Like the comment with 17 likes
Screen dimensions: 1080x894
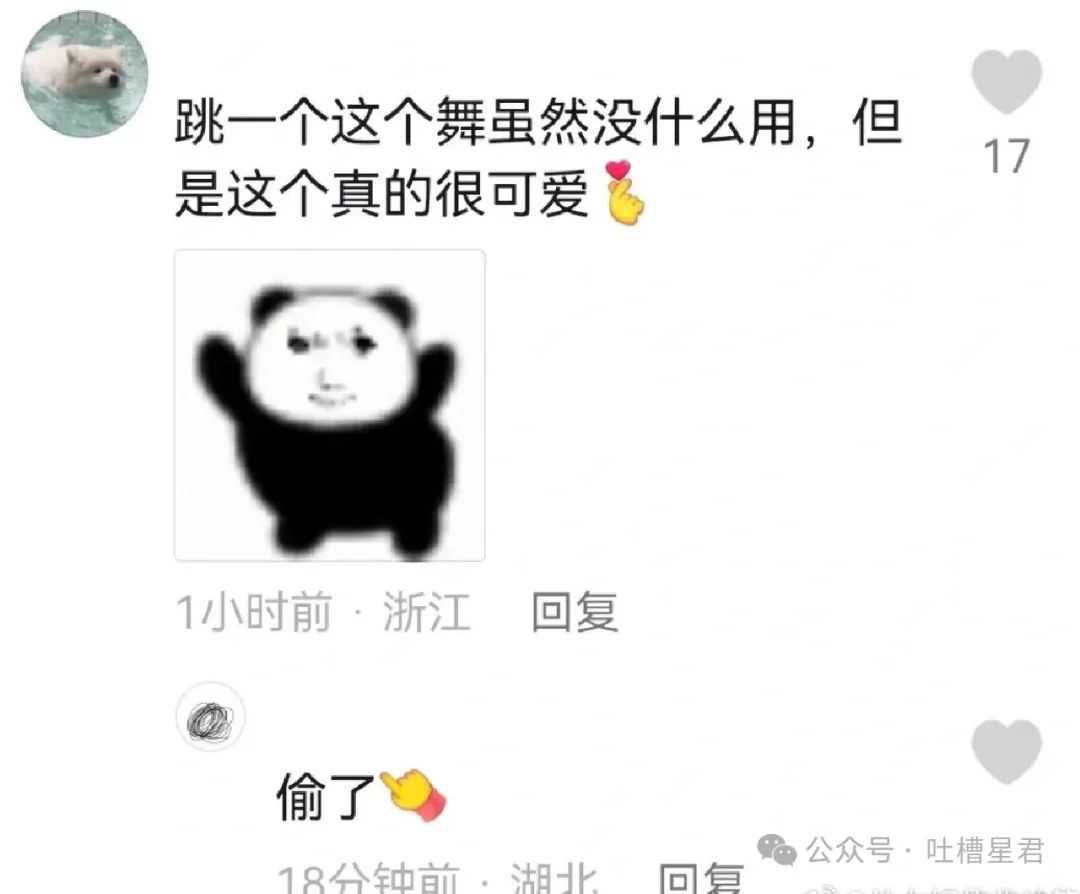tap(1006, 81)
